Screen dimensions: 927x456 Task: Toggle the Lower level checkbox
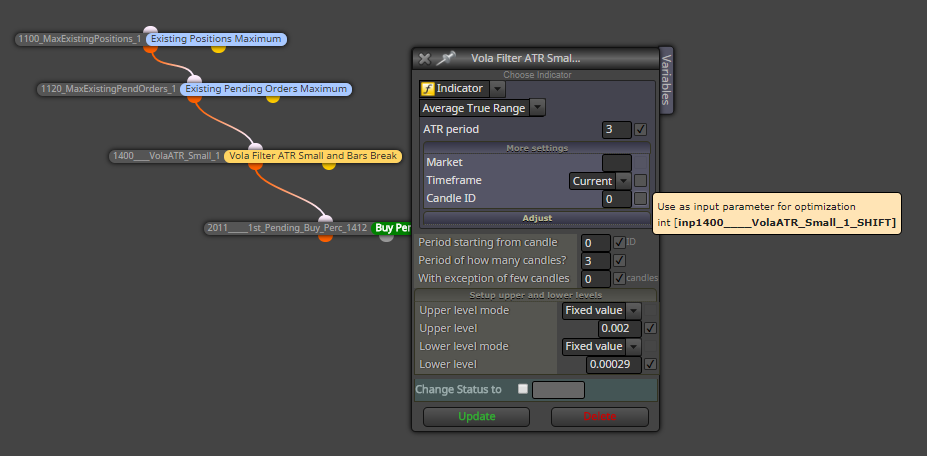(x=650, y=364)
